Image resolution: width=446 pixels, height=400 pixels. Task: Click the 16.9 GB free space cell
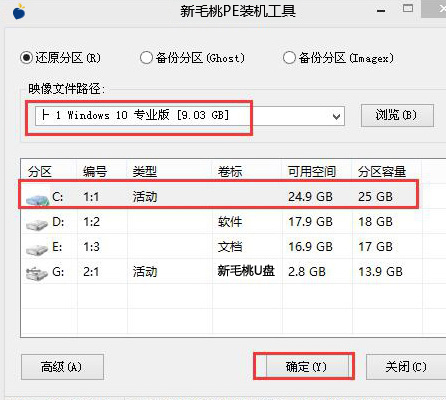(x=310, y=247)
